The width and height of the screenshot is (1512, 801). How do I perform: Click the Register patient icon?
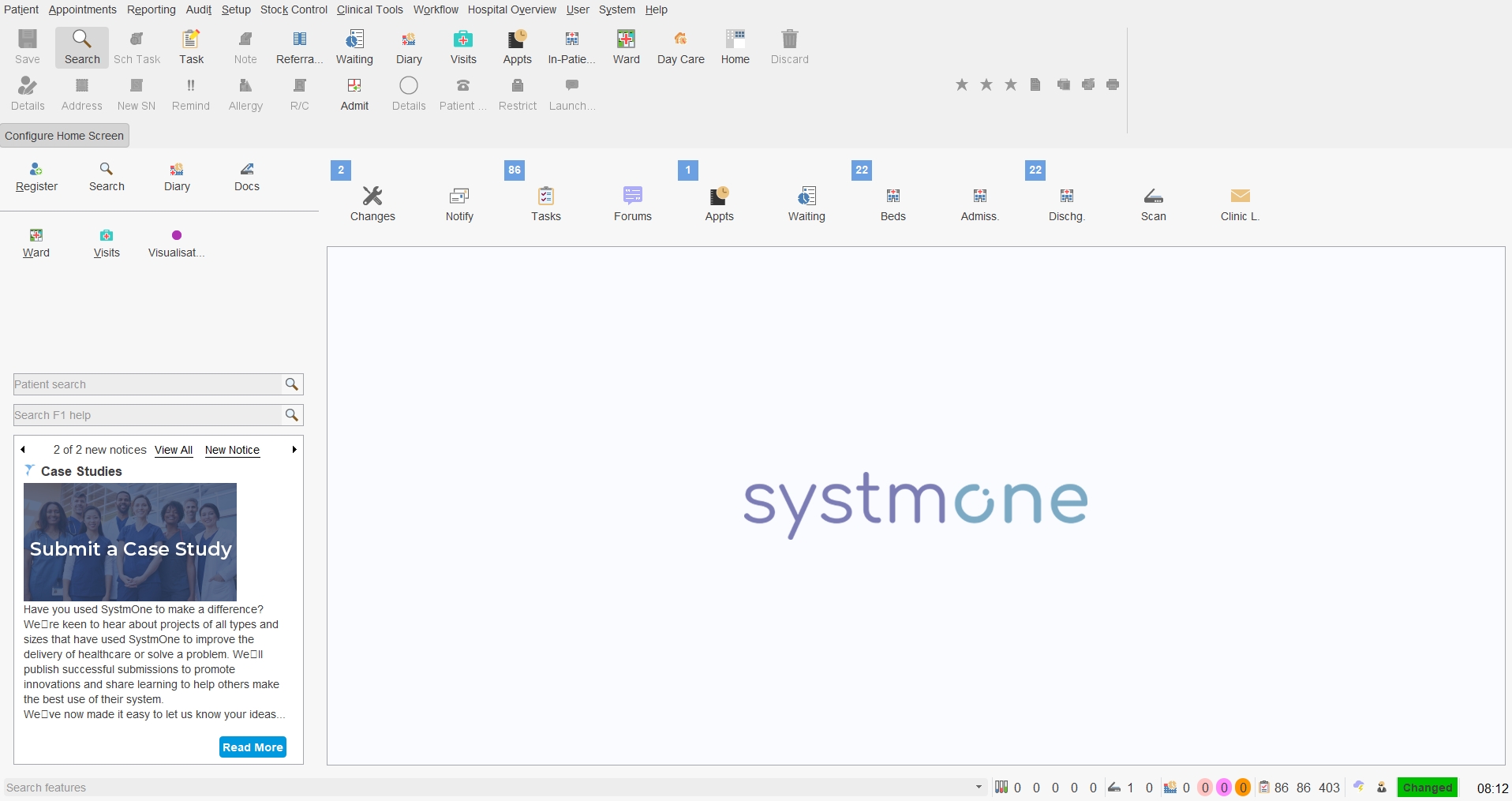[36, 176]
